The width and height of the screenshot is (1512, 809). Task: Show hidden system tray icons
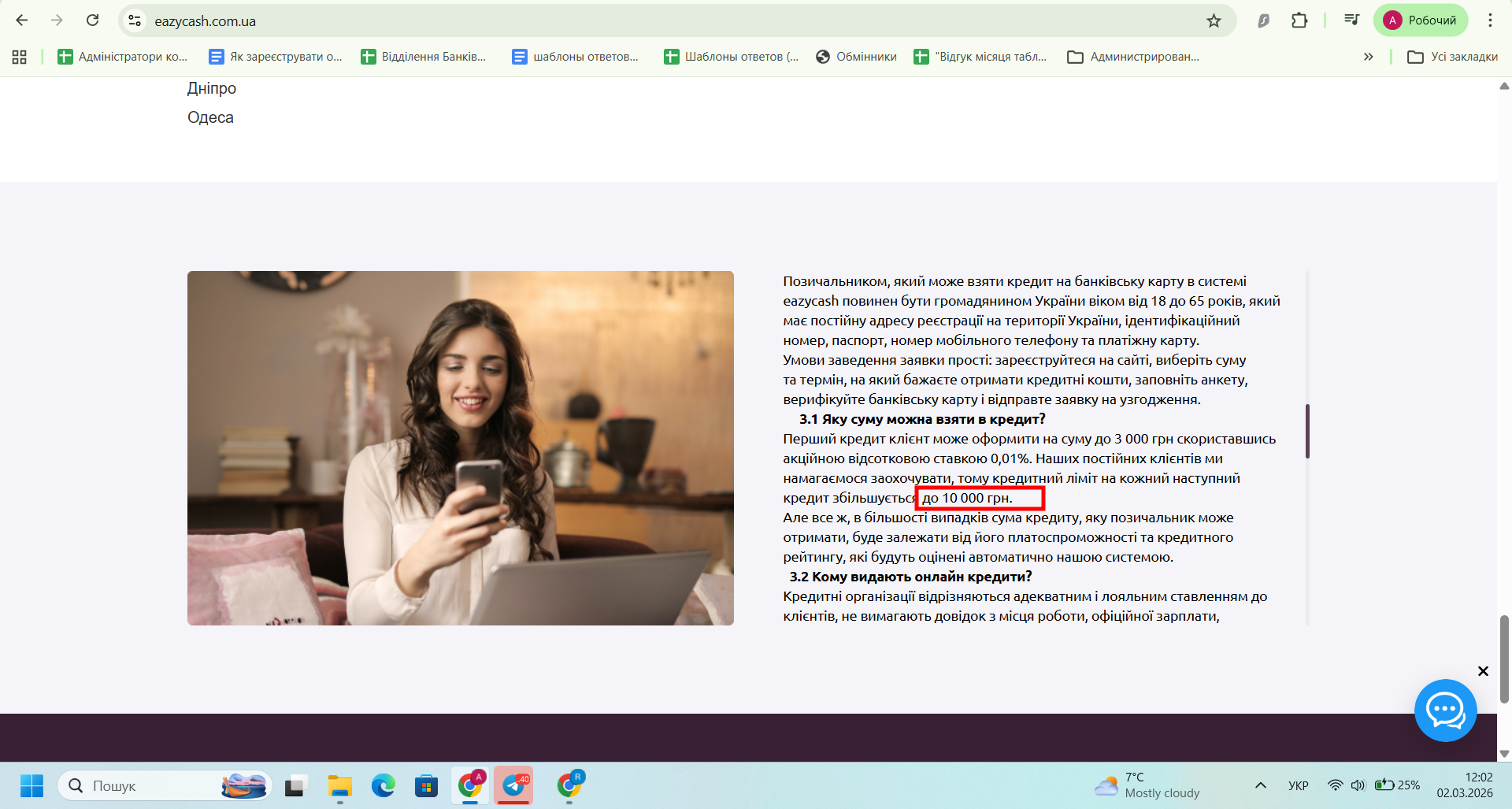(x=1260, y=785)
